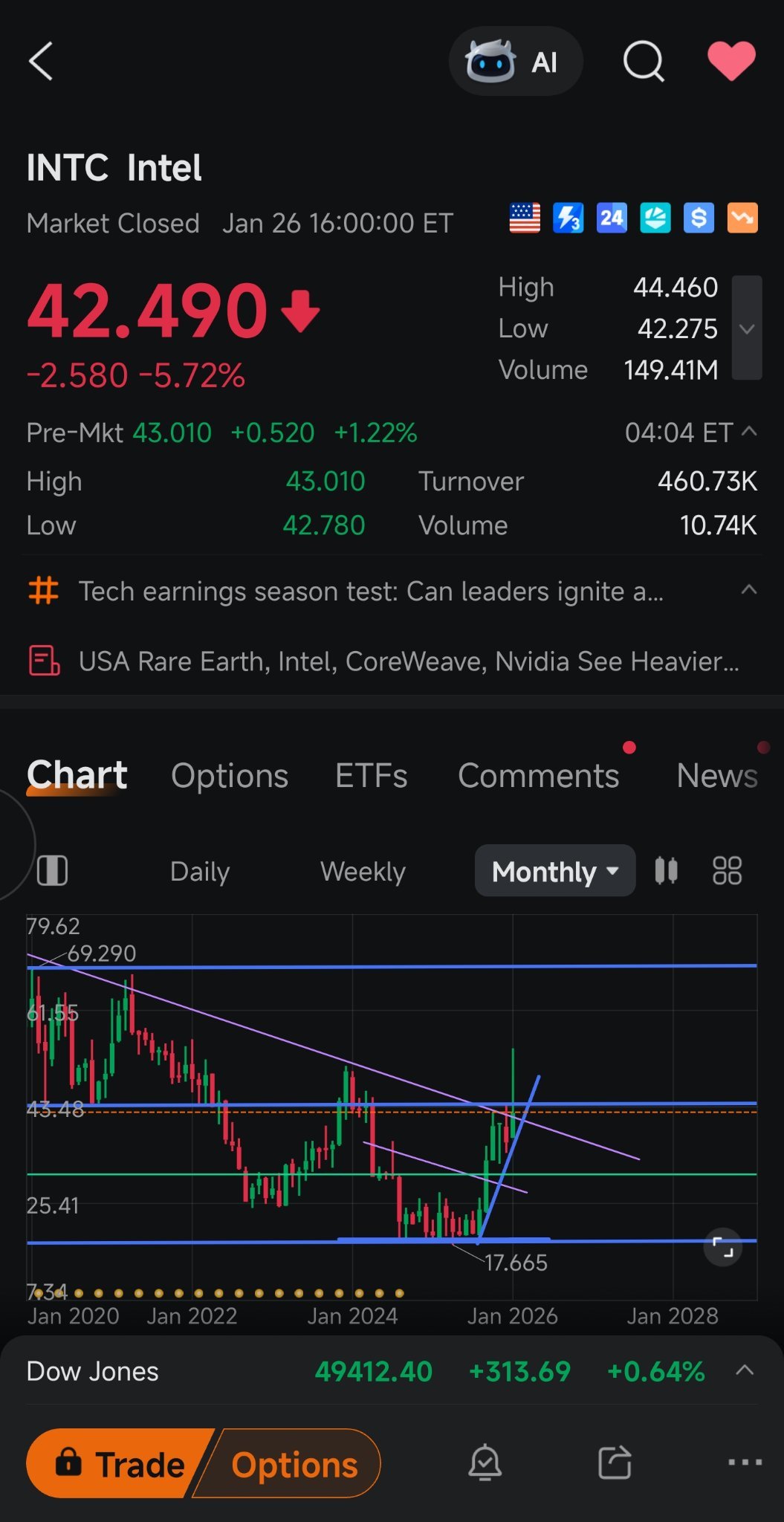Set a price alert bell icon
784x1522 pixels.
(x=485, y=1463)
